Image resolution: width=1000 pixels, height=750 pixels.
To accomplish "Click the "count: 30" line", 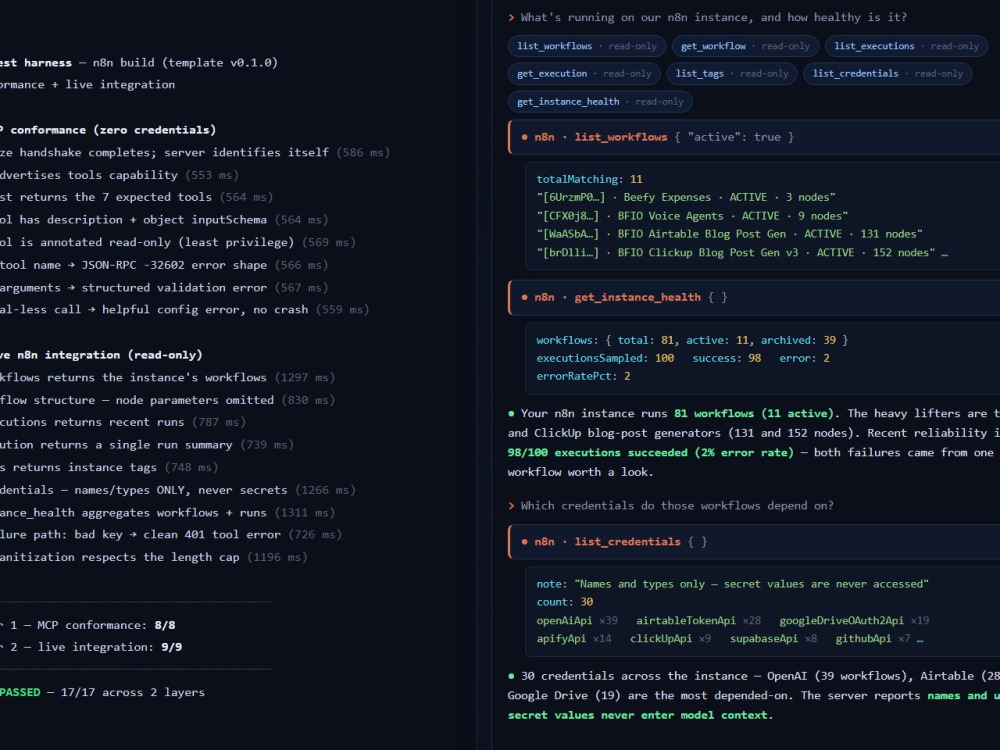I will [564, 601].
